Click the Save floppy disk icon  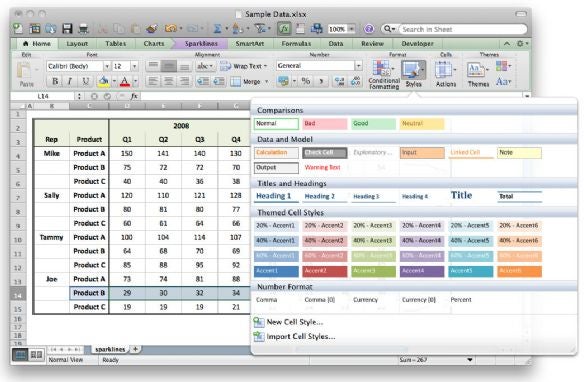click(x=67, y=29)
